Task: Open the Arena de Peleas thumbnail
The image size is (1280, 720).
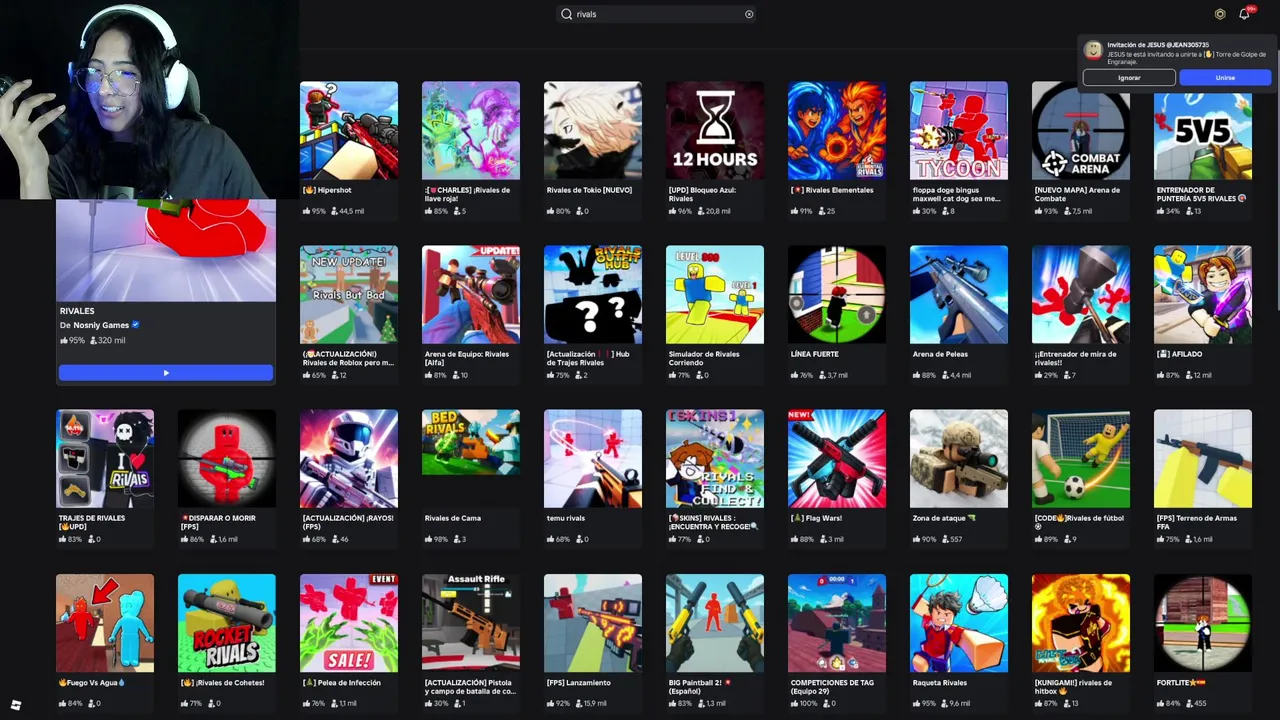Action: coord(959,295)
